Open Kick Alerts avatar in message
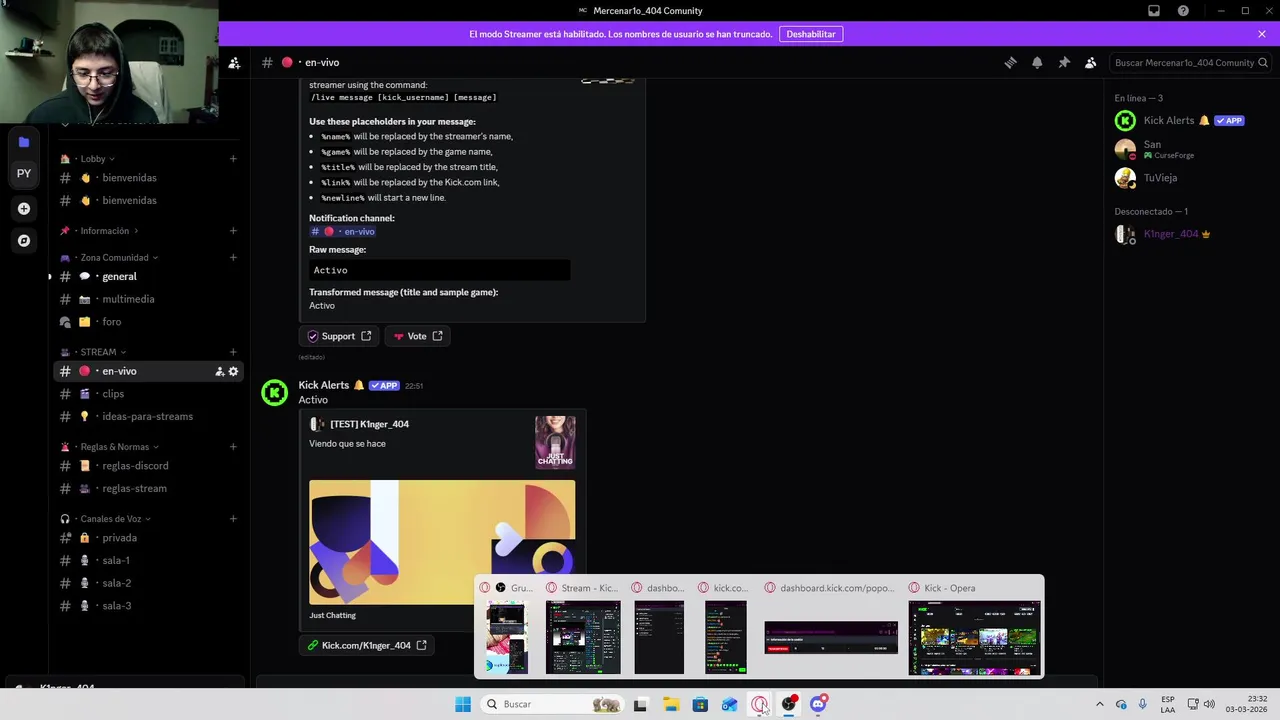1280x720 pixels. (x=274, y=393)
